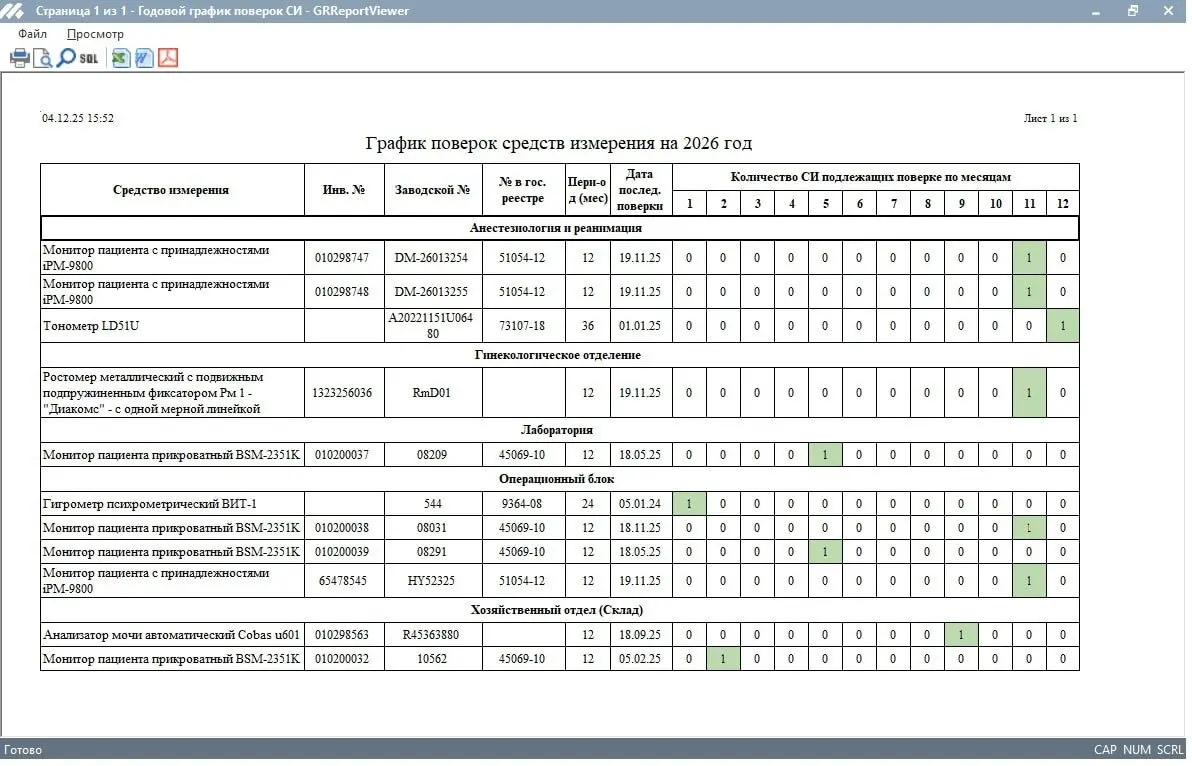
Task: Select the Тонометр LD51U row name
Action: pos(91,326)
